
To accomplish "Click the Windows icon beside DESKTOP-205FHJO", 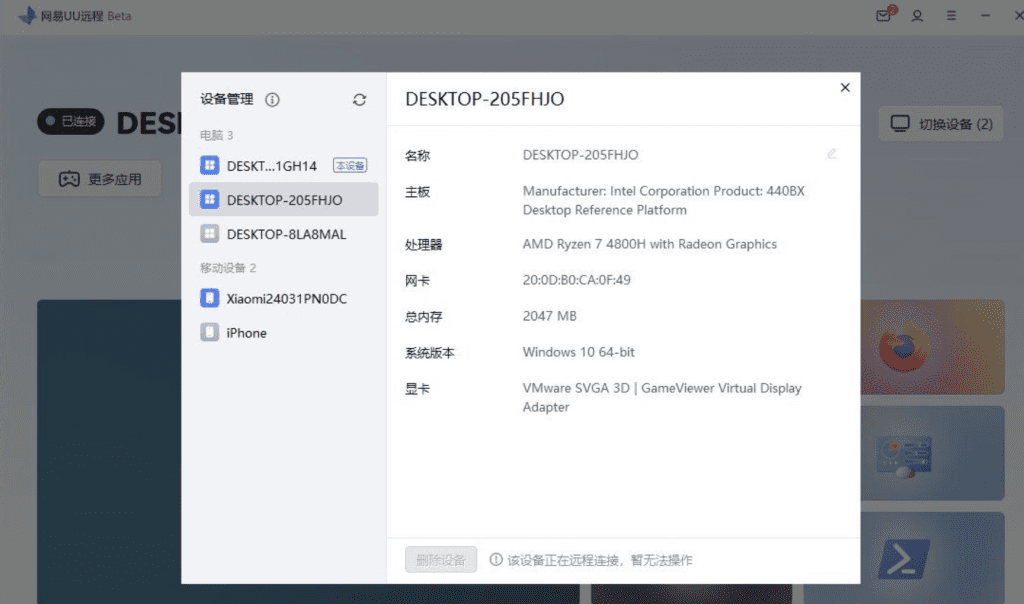I will (x=210, y=199).
